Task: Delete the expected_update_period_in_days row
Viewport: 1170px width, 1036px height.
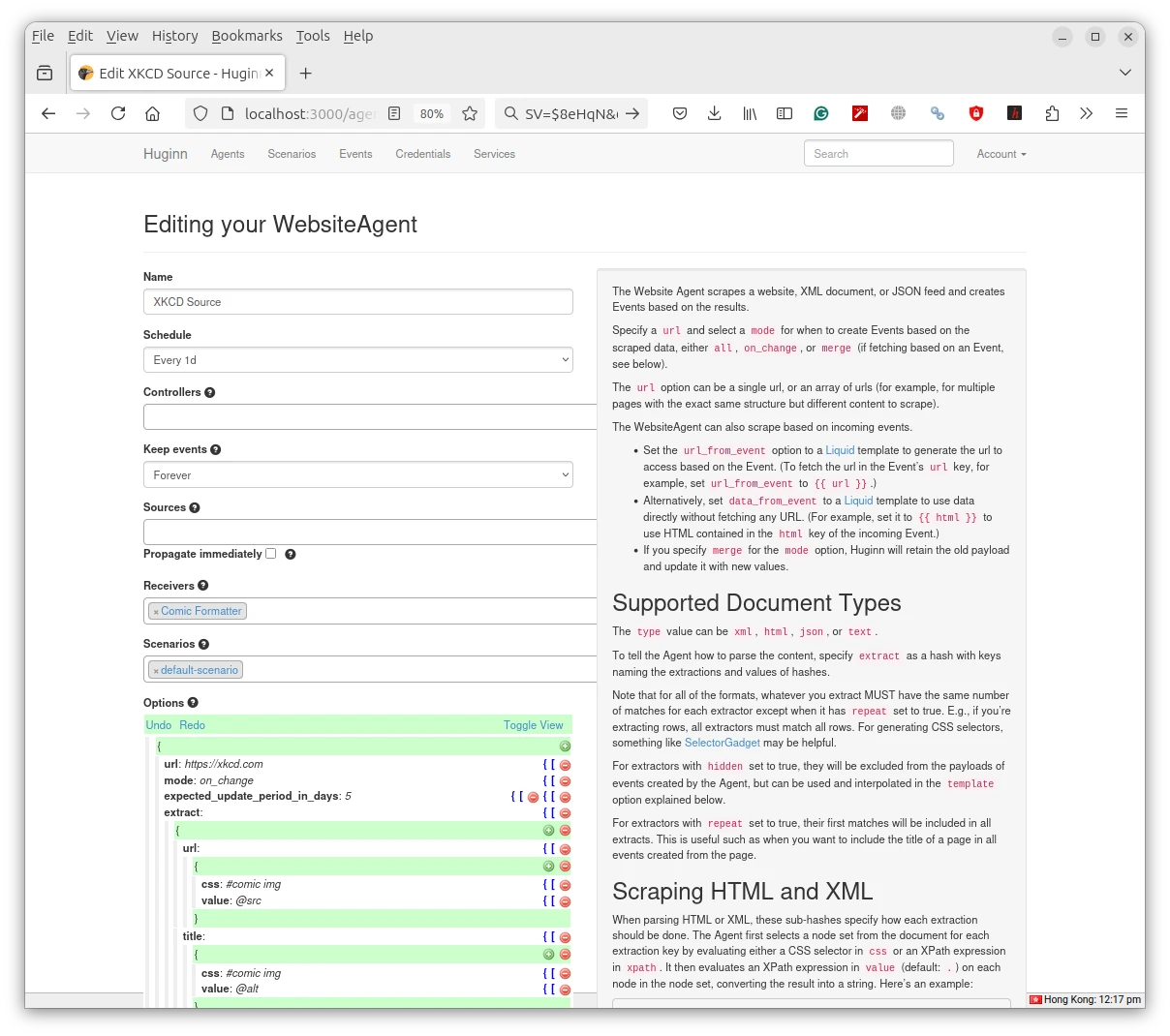Action: (565, 797)
